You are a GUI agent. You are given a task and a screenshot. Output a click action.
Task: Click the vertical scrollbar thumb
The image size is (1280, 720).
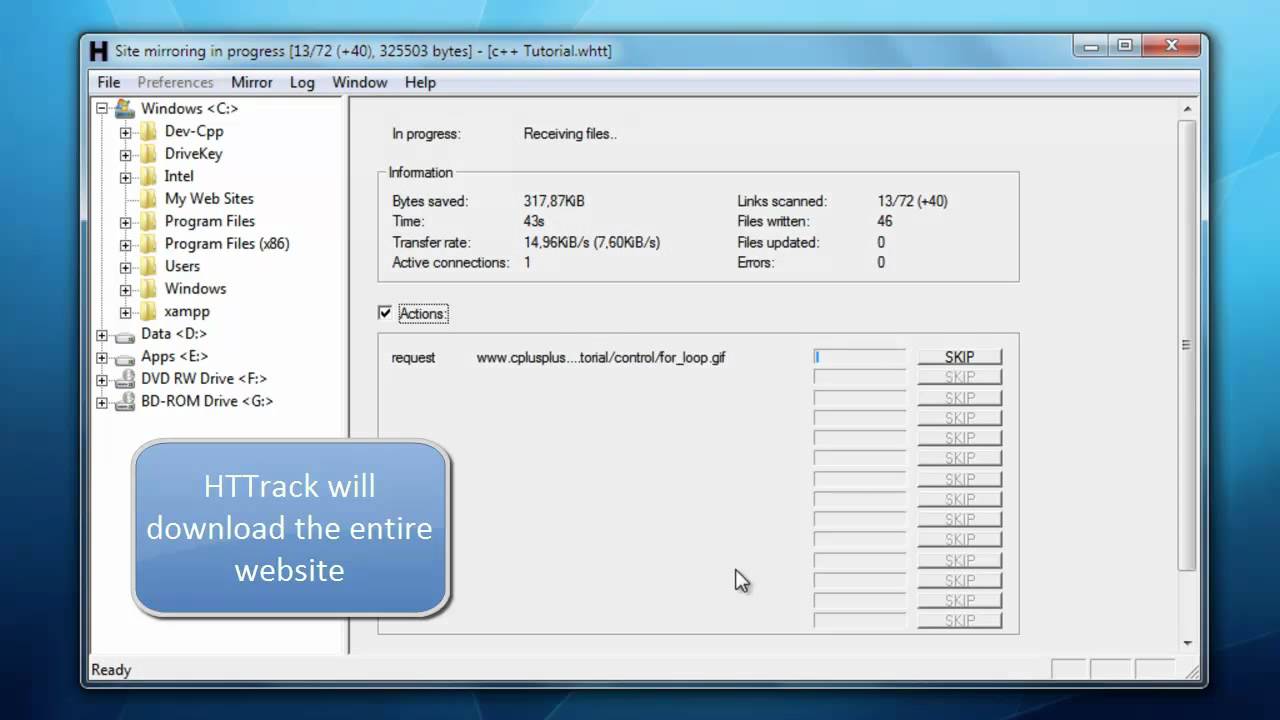tap(1186, 345)
